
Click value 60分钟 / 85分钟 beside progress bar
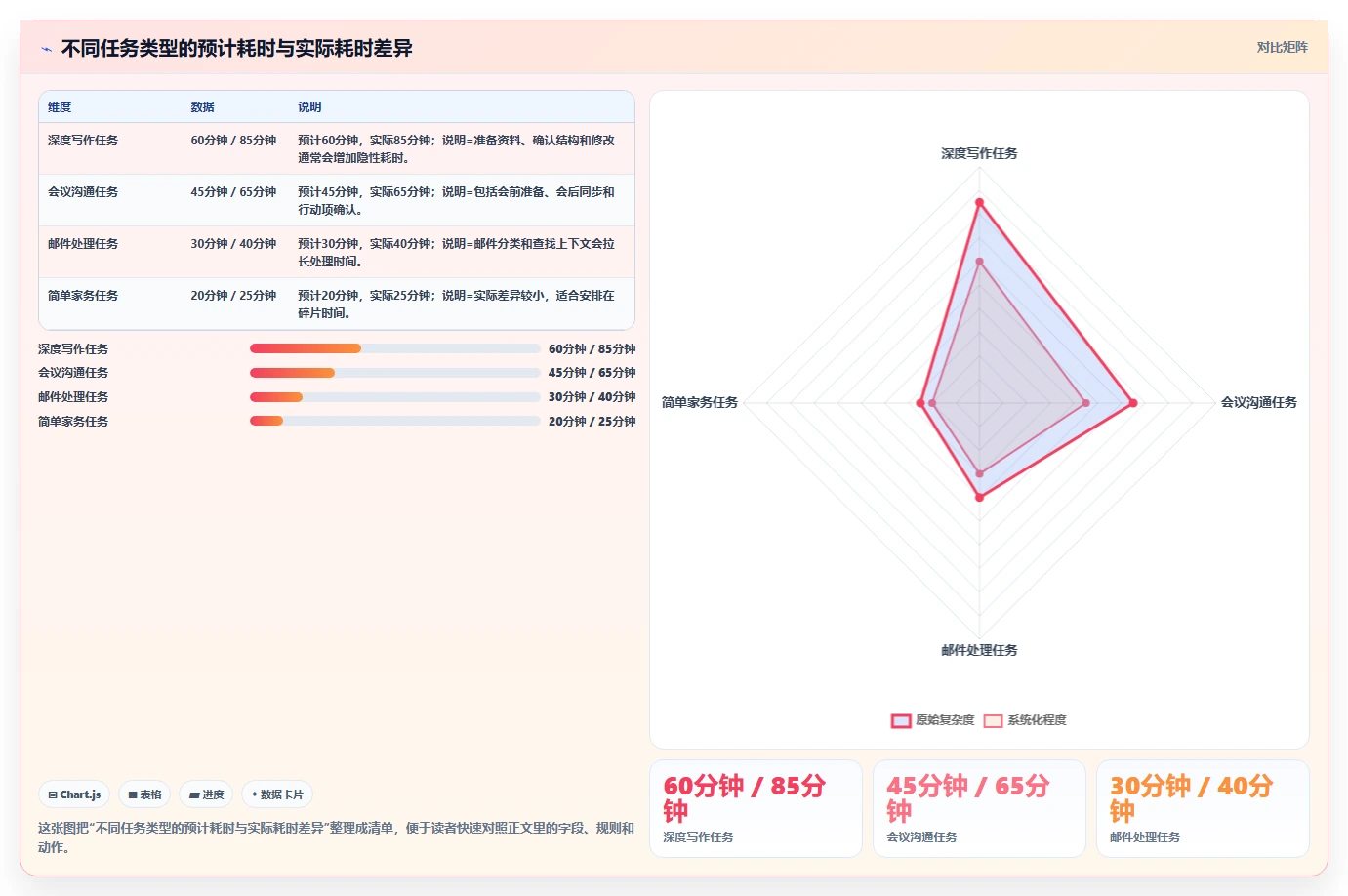point(592,349)
